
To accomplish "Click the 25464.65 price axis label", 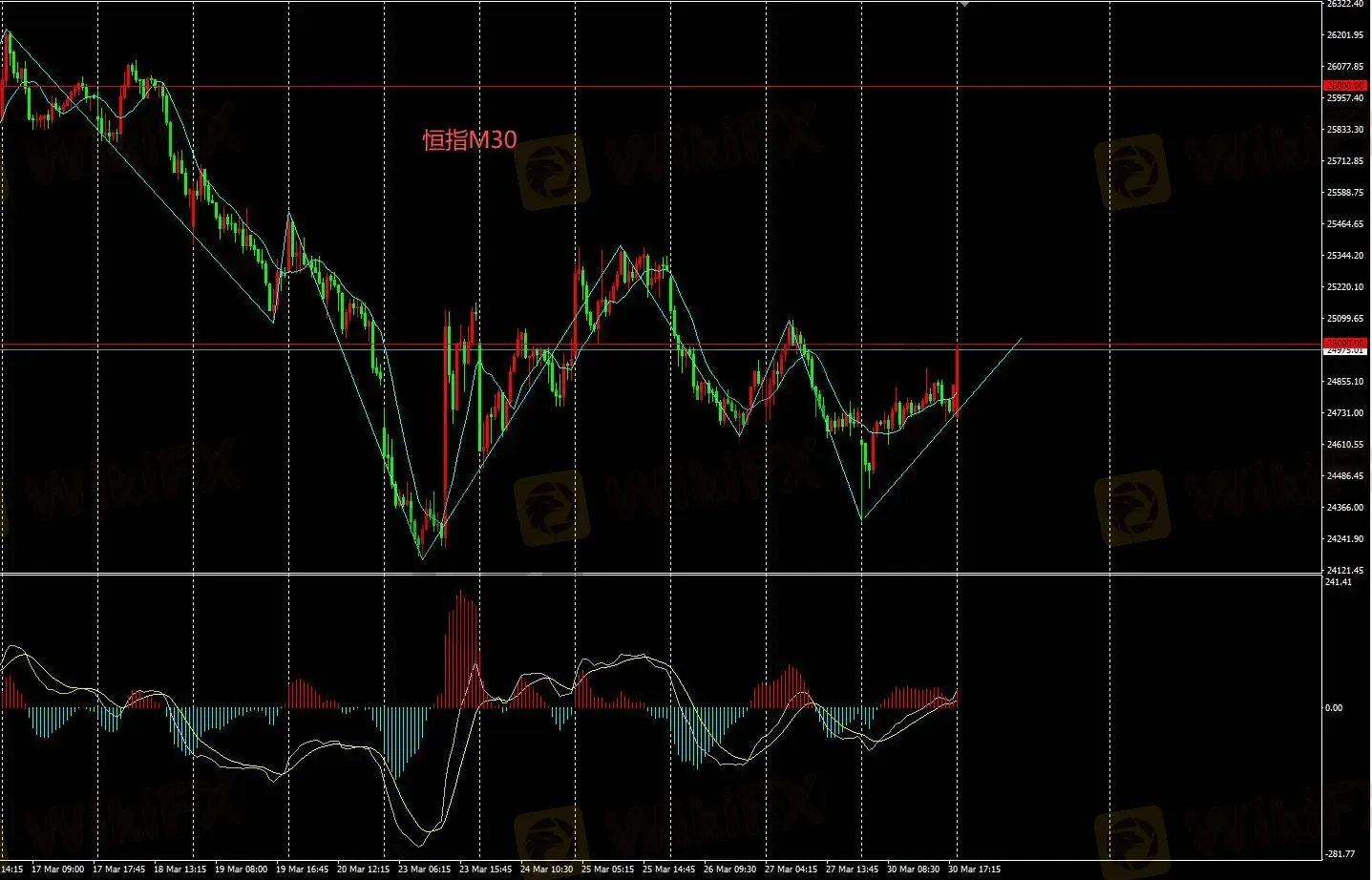I will point(1345,224).
